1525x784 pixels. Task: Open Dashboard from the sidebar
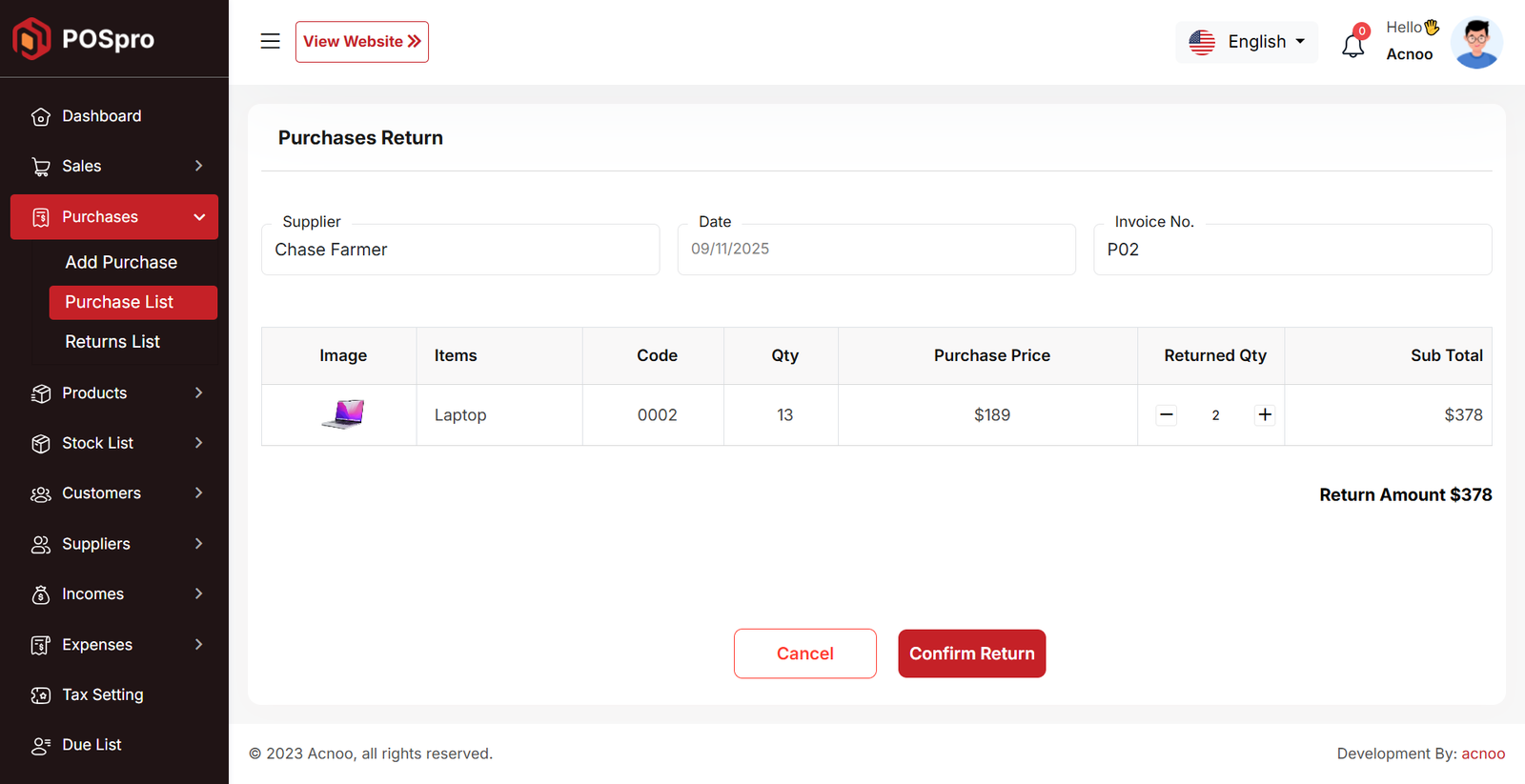[101, 116]
